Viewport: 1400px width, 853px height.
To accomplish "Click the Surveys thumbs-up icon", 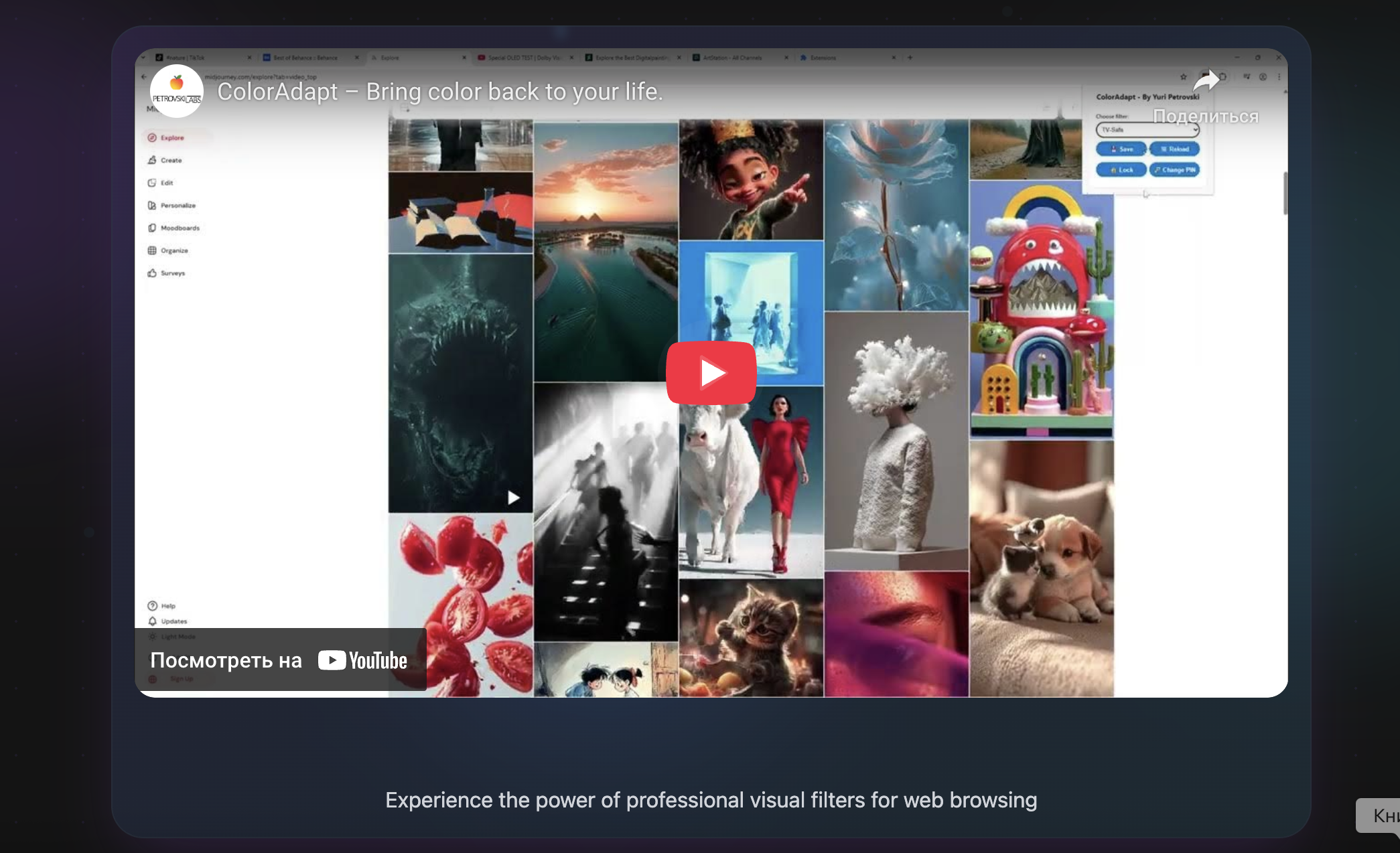I will click(152, 273).
